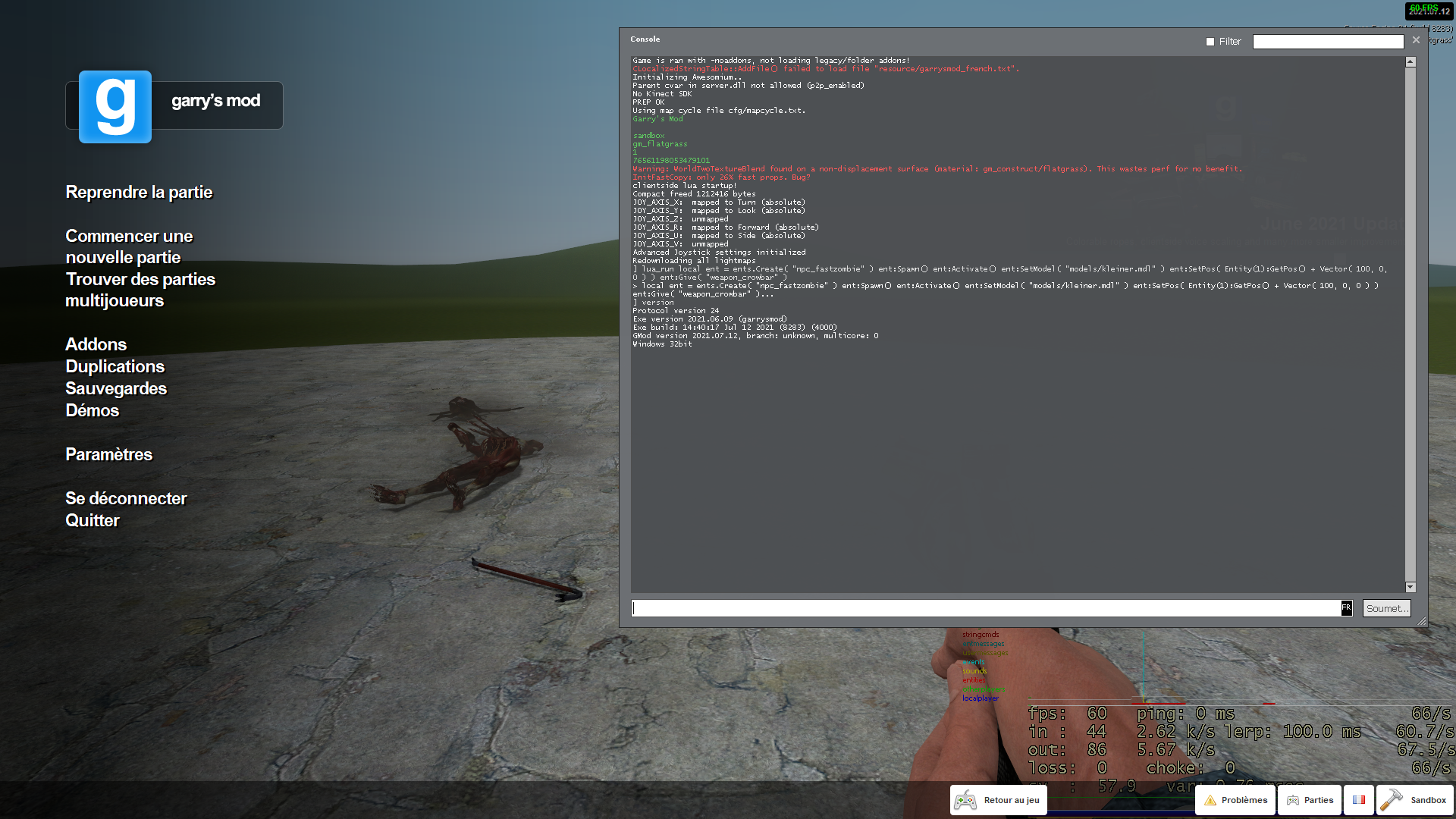This screenshot has width=1456, height=819.
Task: Click the Soumet... submit button
Action: (1386, 608)
